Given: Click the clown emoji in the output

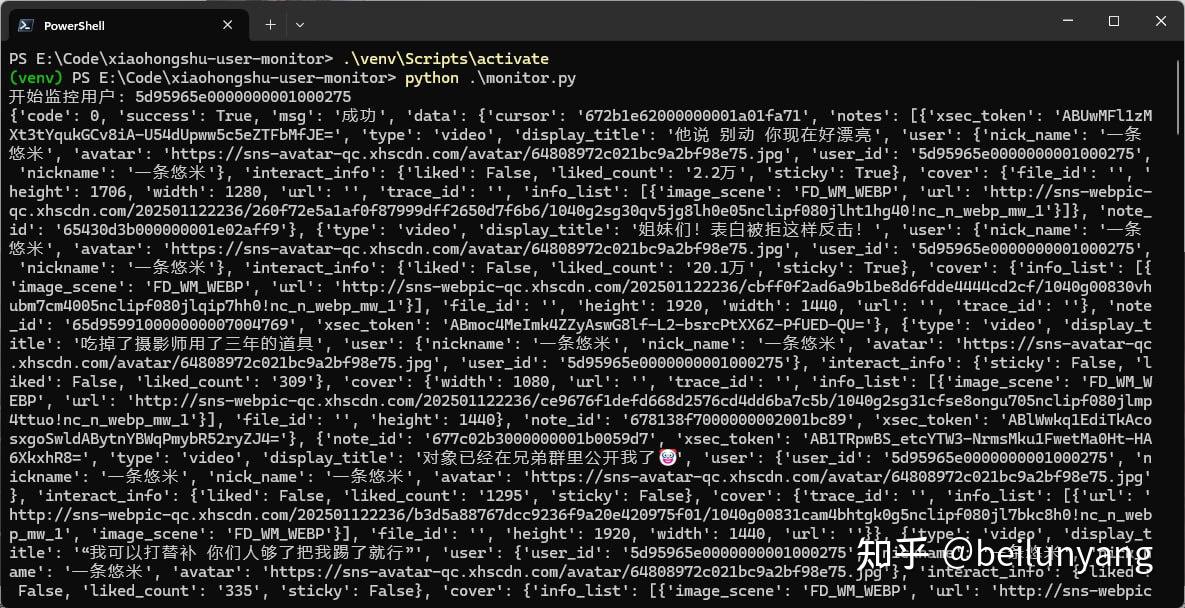Looking at the screenshot, I should (668, 457).
